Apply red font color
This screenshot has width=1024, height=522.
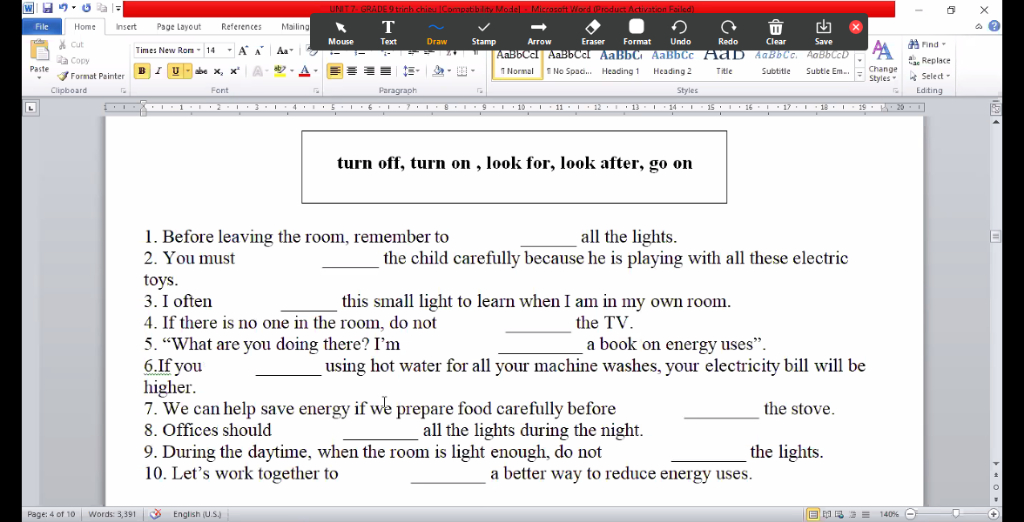click(304, 71)
